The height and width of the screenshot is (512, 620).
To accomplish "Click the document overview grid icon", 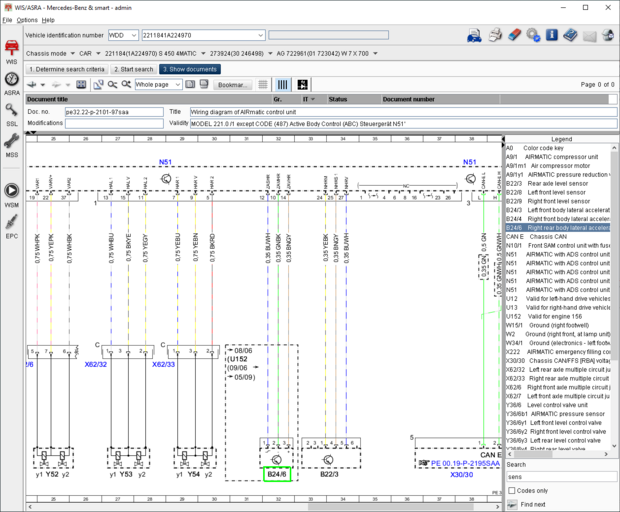I will (x=81, y=85).
